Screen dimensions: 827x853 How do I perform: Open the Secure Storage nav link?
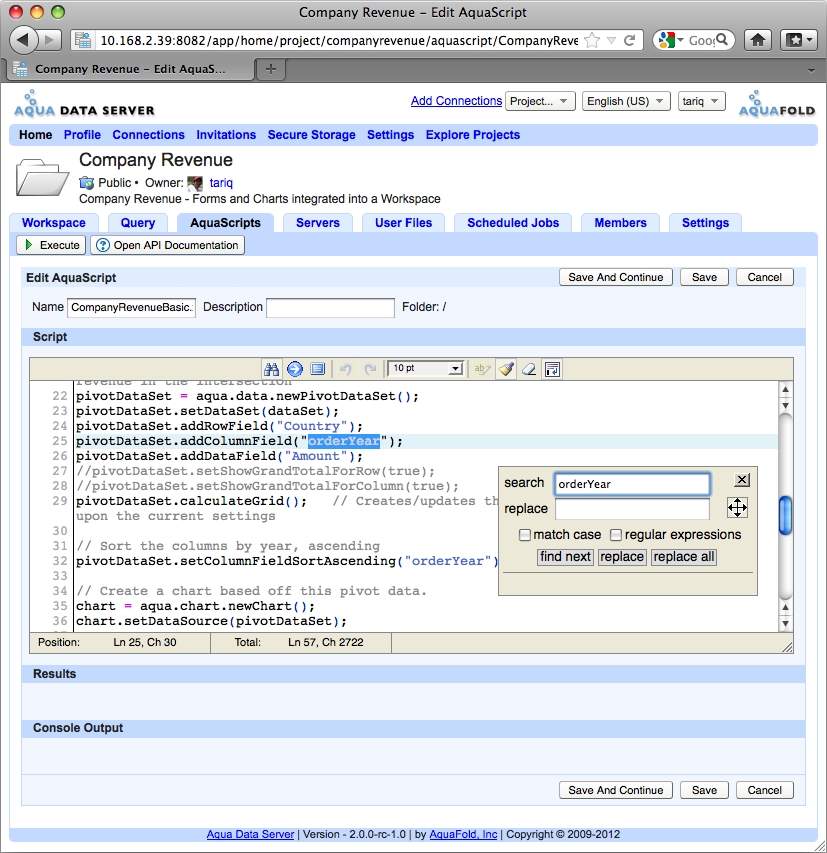coord(311,135)
